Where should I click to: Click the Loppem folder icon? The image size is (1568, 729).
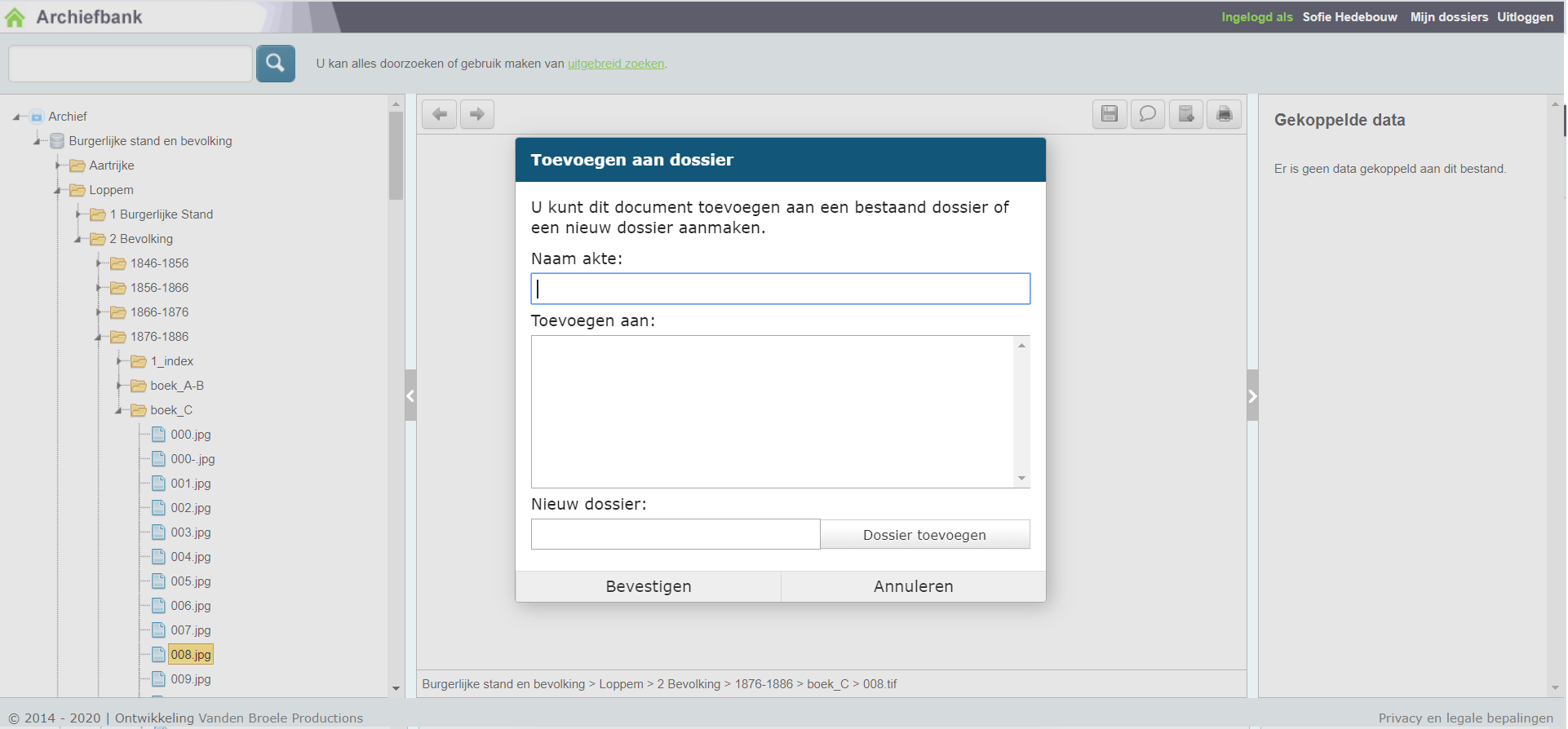pyautogui.click(x=78, y=190)
